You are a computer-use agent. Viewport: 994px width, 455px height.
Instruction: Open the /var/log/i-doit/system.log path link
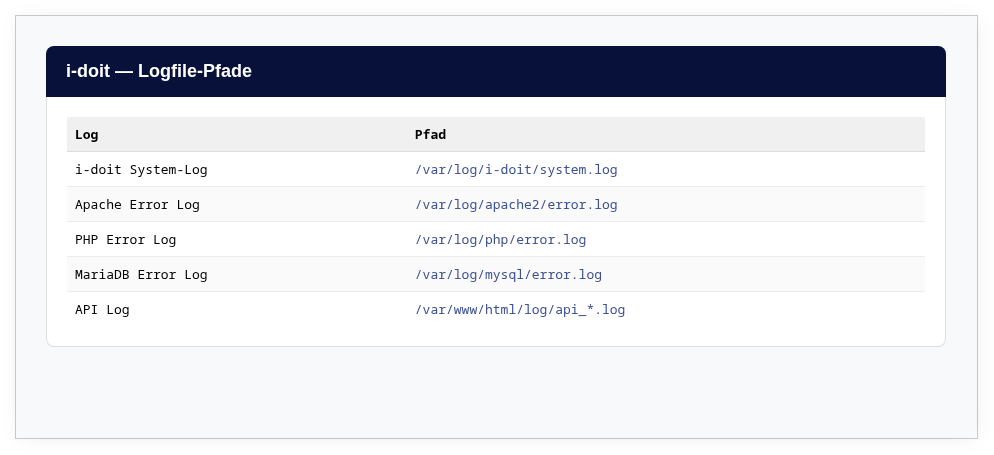tap(516, 170)
